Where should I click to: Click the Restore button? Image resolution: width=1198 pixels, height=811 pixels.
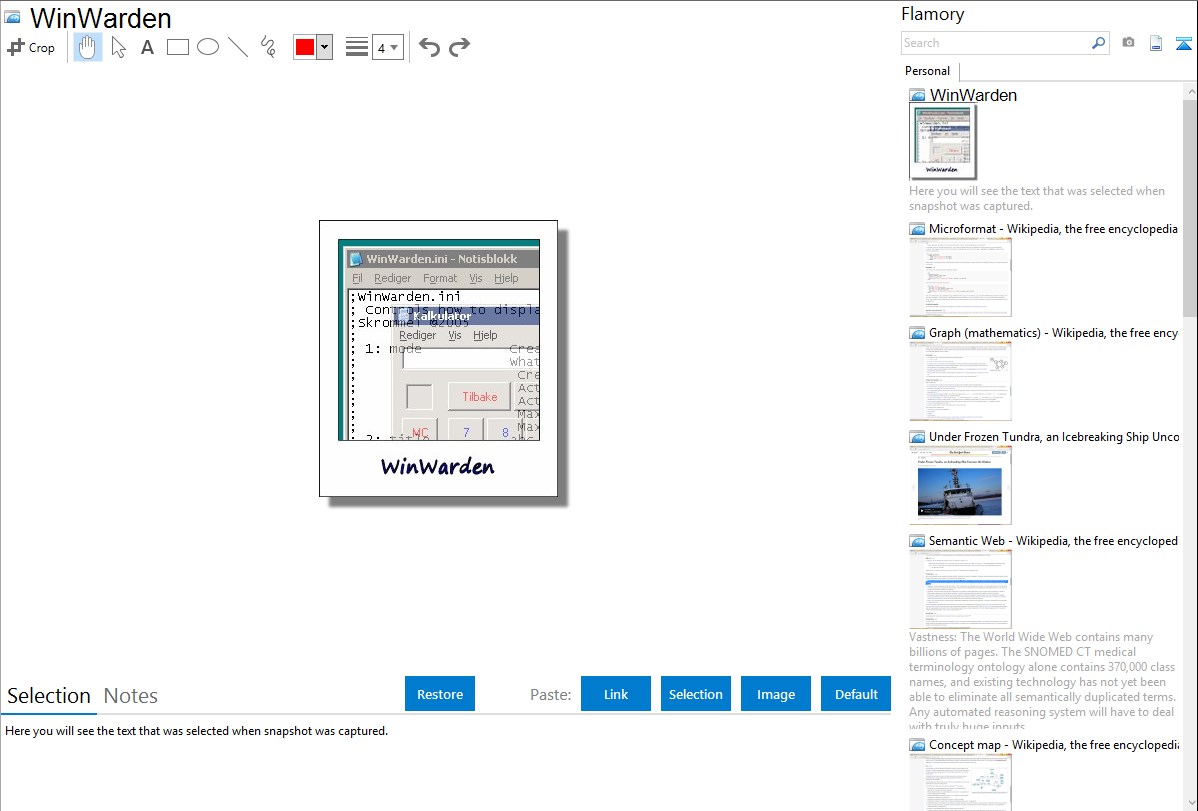[x=440, y=694]
